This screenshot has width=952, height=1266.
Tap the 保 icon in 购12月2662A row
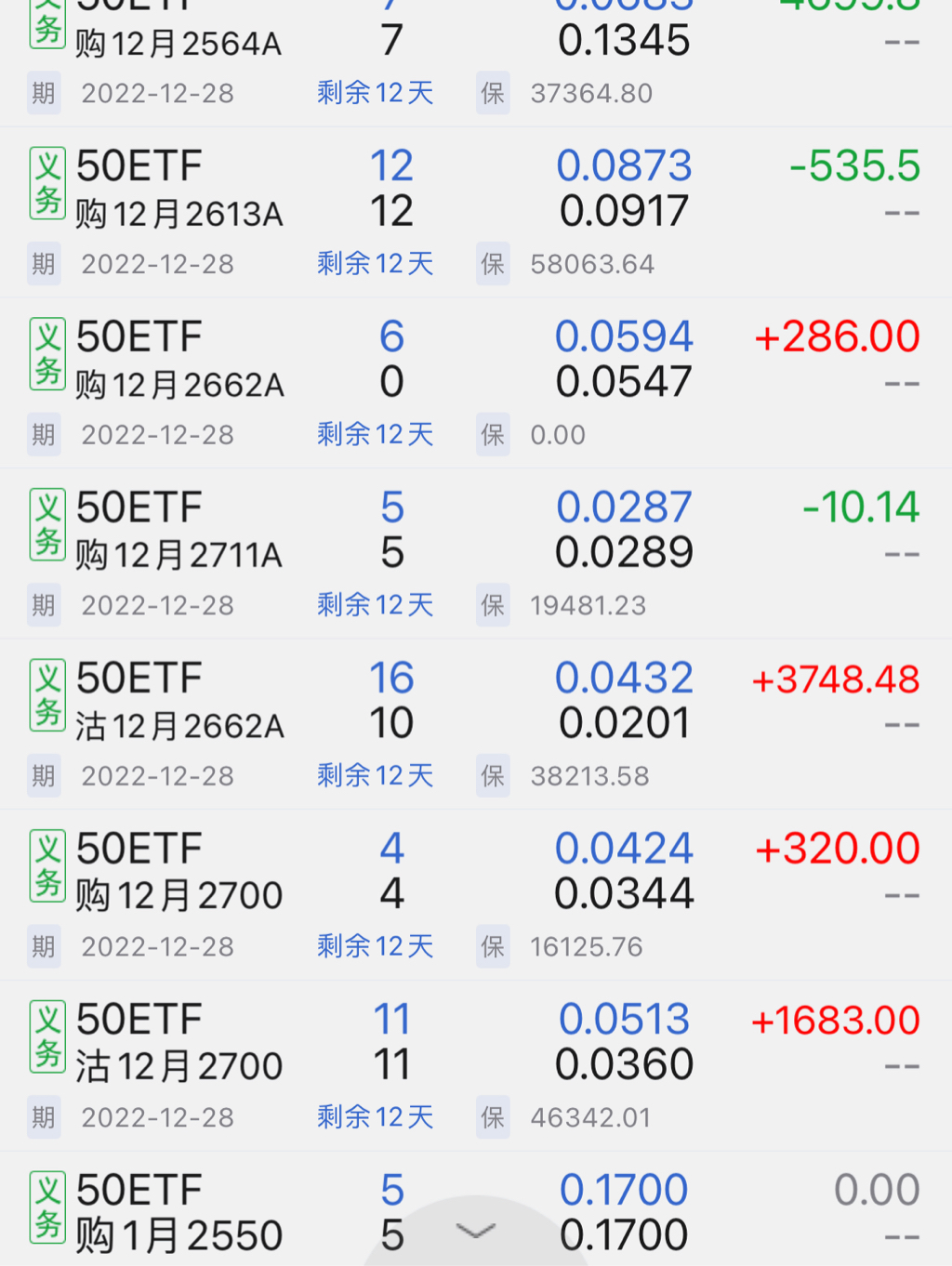493,435
